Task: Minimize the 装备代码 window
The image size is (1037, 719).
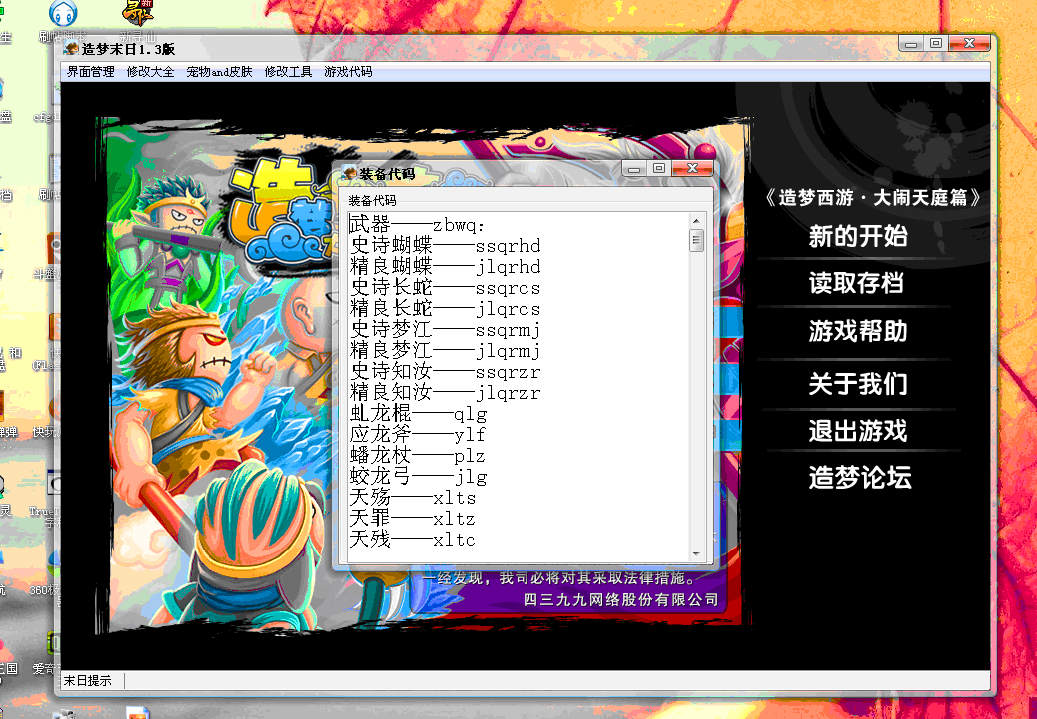Action: pyautogui.click(x=634, y=169)
